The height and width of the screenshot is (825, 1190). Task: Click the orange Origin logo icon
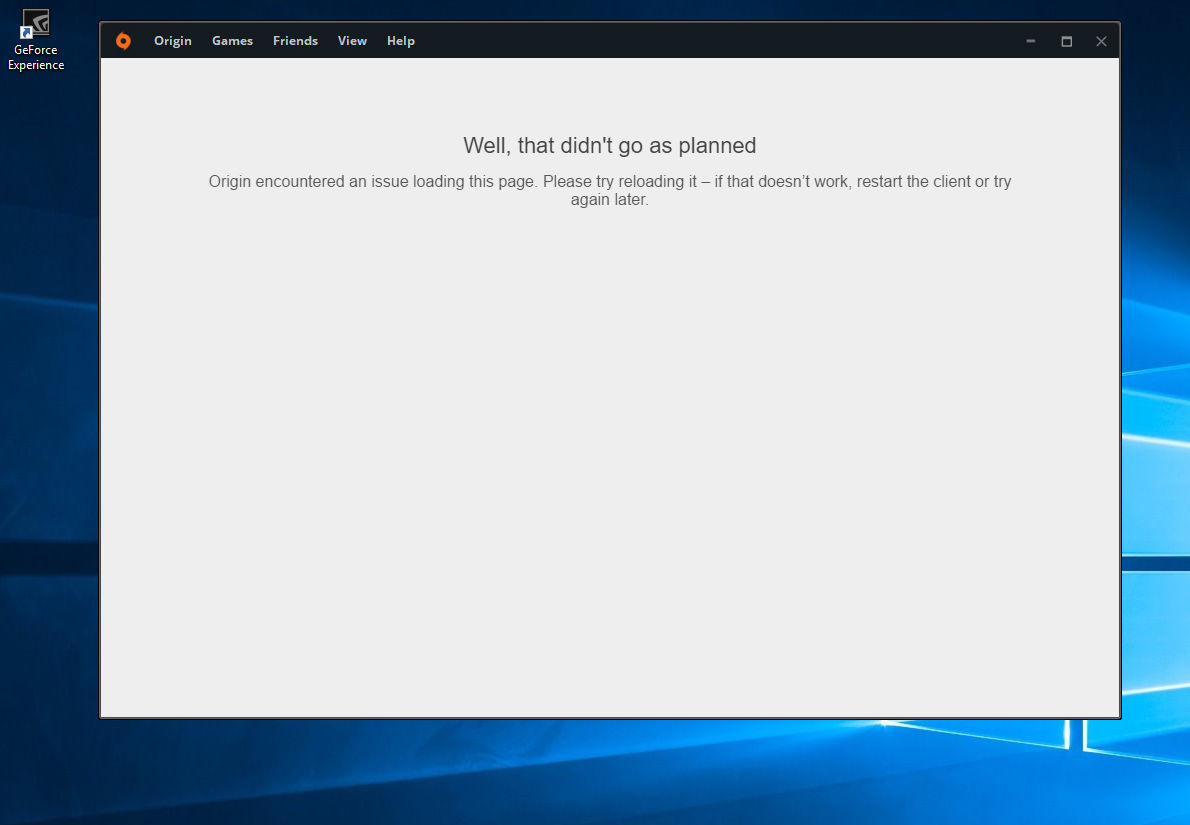click(123, 41)
